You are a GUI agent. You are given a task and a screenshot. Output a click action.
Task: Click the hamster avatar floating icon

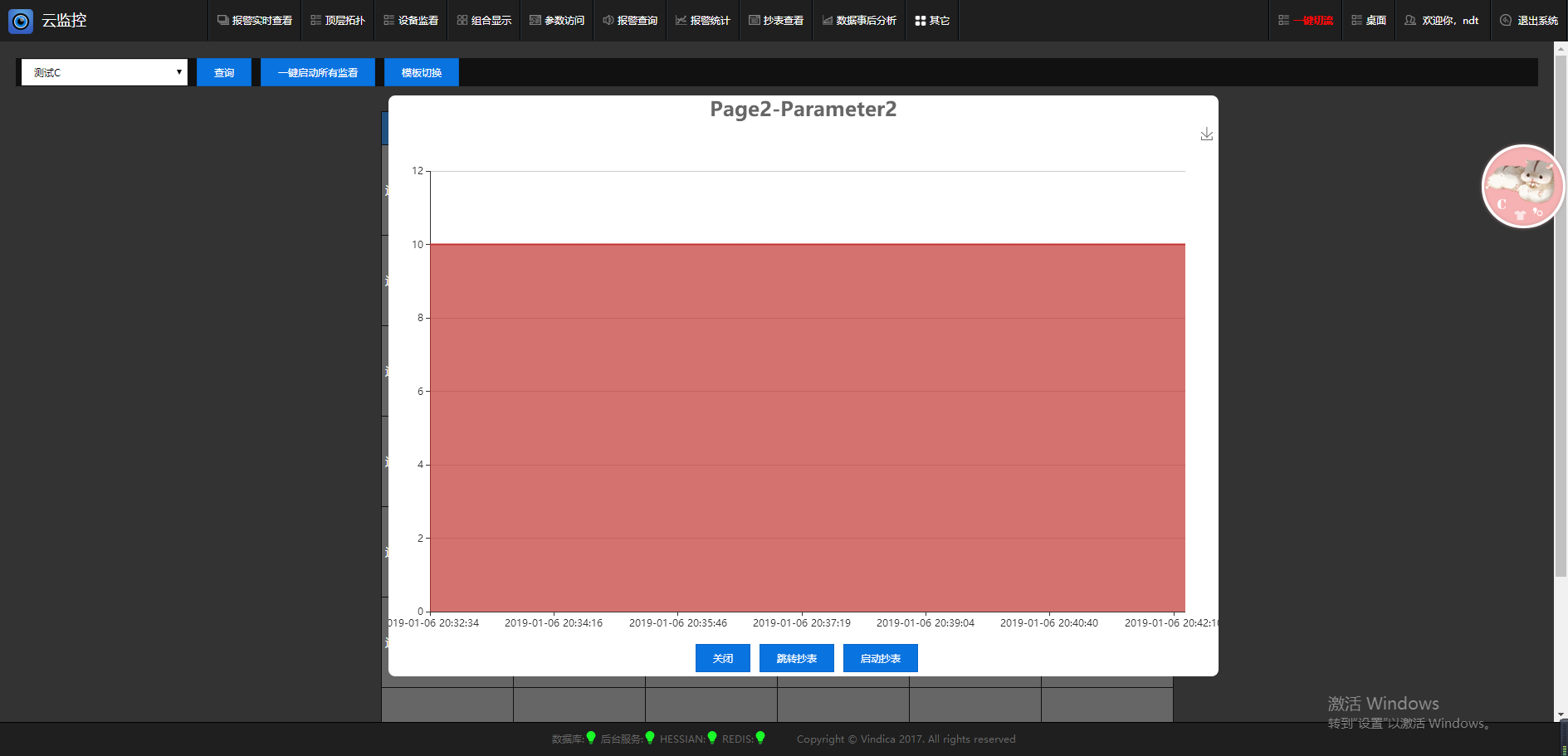1522,187
